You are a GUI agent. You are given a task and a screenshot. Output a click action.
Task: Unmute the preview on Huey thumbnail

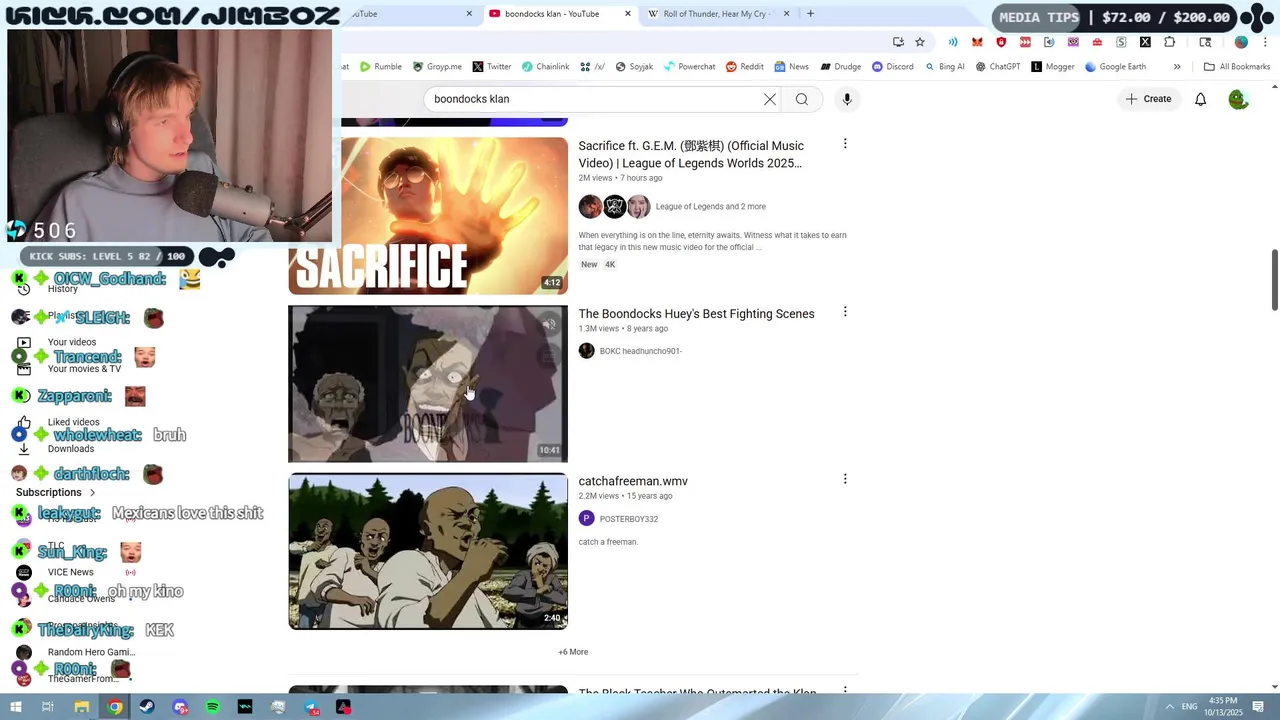click(549, 323)
